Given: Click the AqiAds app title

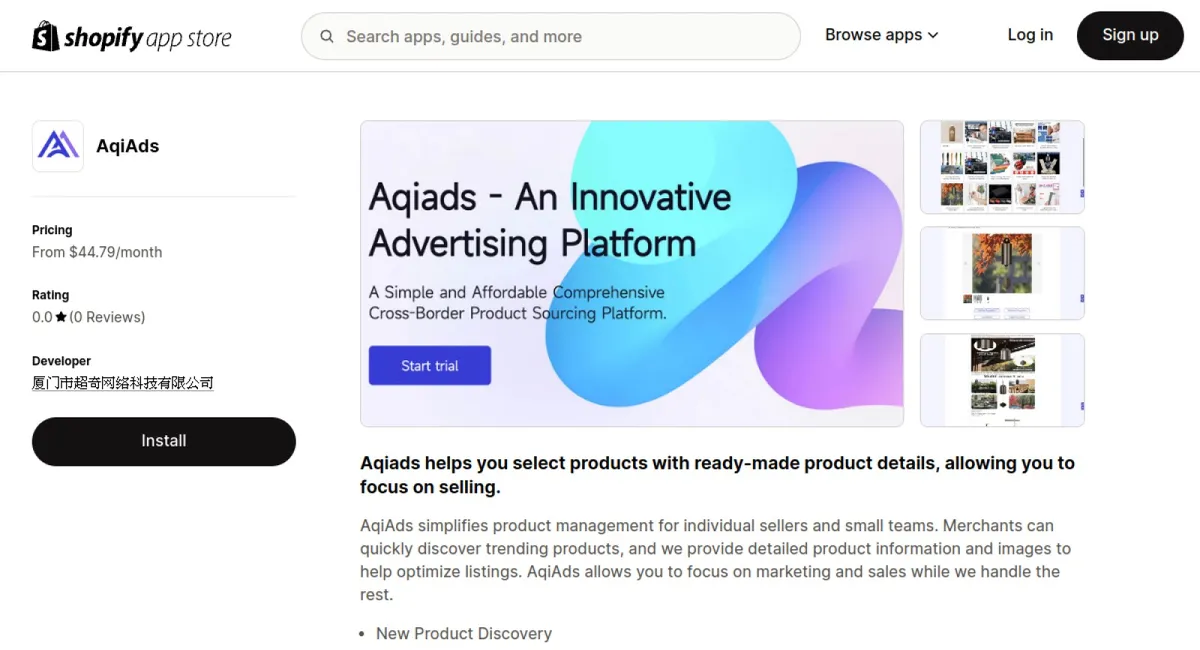Looking at the screenshot, I should (x=128, y=146).
